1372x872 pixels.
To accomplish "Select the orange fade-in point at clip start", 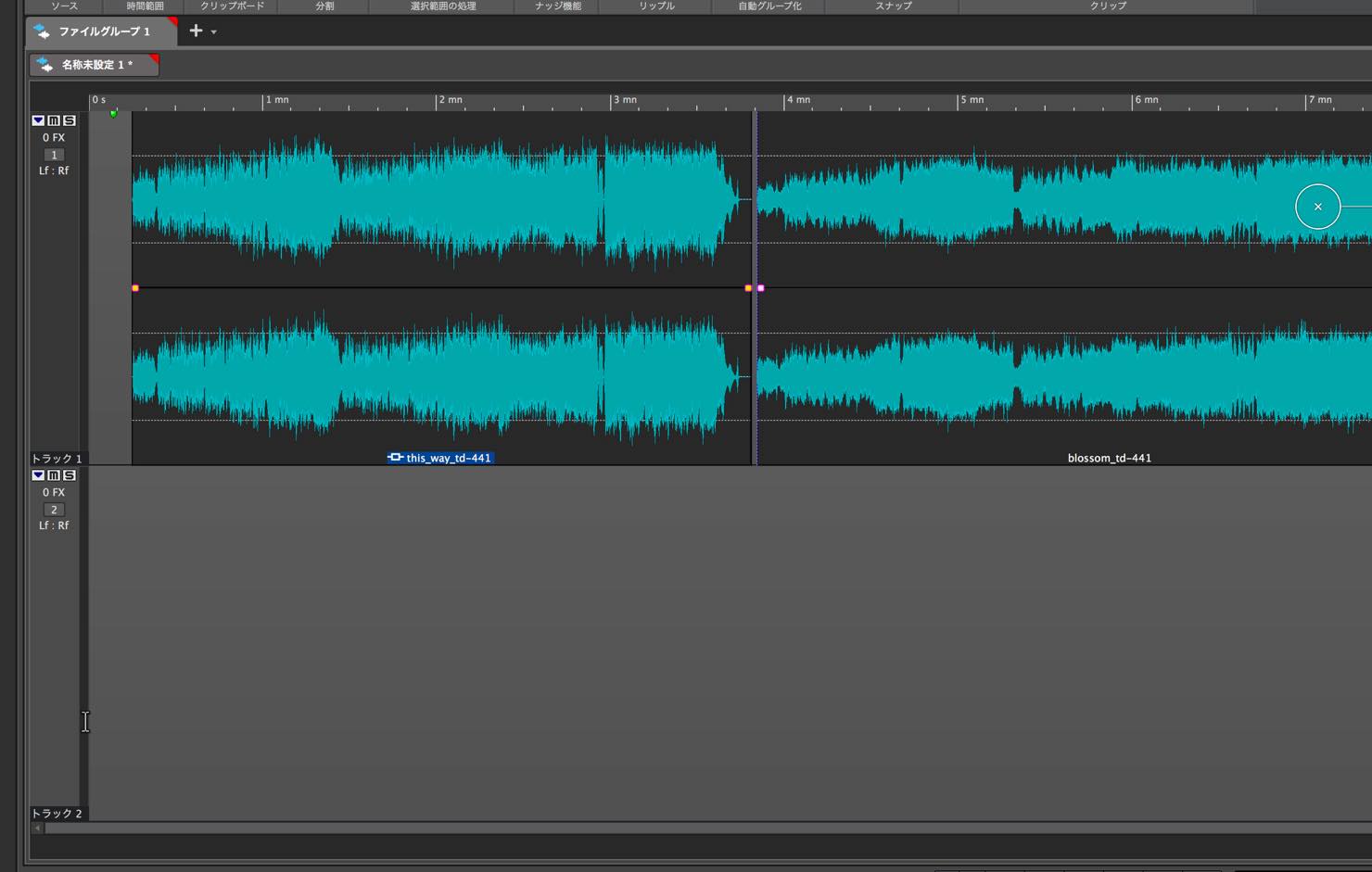I will (x=135, y=288).
